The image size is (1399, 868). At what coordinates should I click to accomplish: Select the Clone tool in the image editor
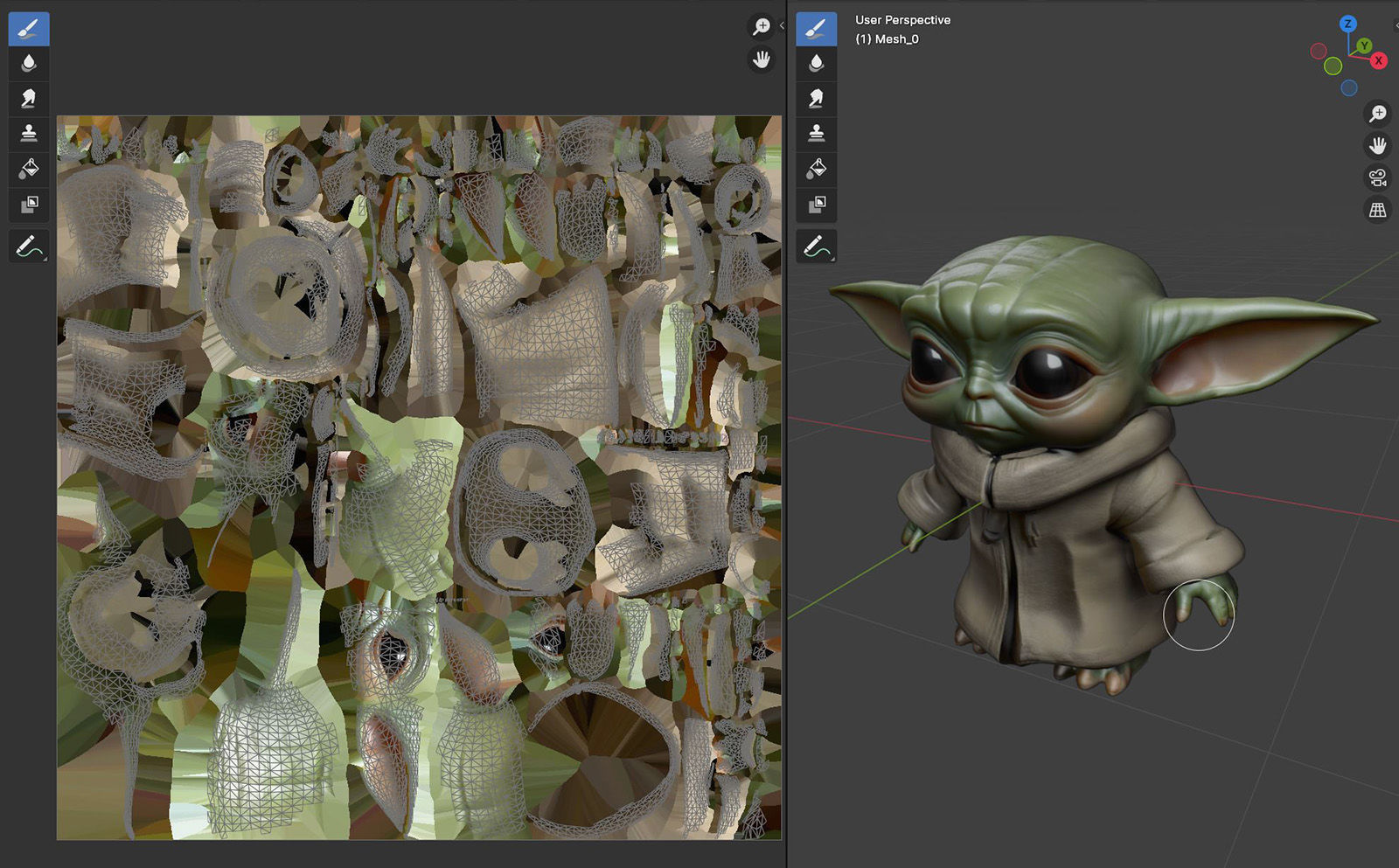coord(29,134)
